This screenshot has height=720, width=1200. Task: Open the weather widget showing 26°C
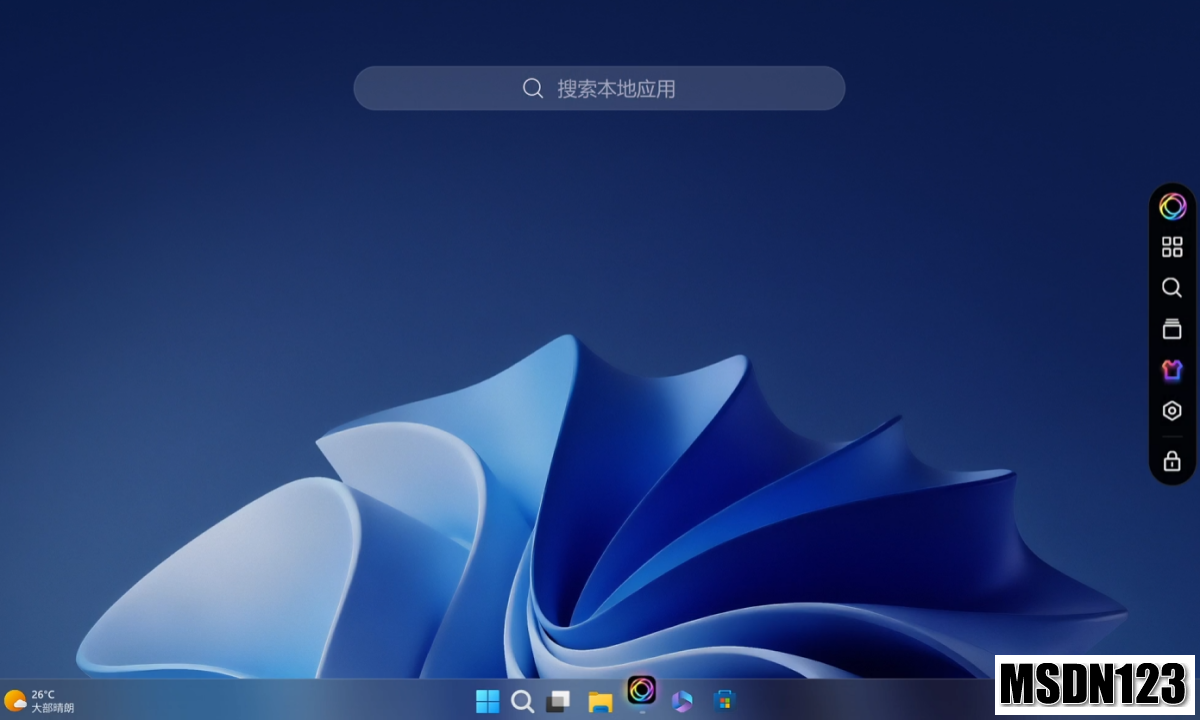tap(40, 701)
